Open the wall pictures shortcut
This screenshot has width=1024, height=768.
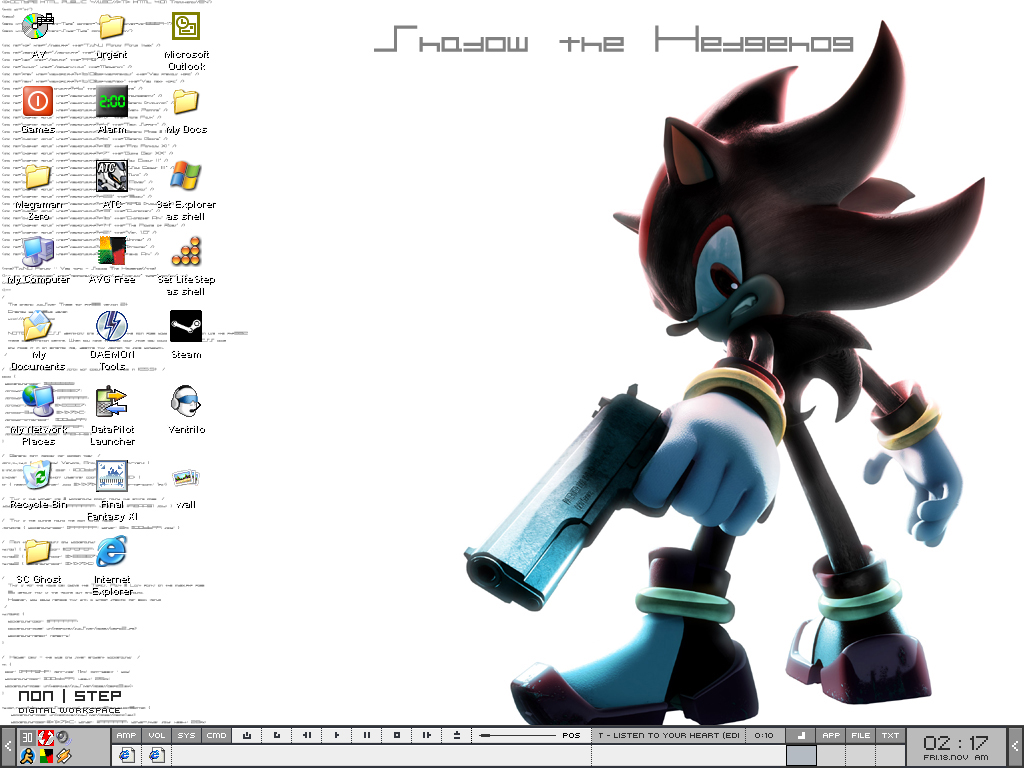pyautogui.click(x=186, y=478)
